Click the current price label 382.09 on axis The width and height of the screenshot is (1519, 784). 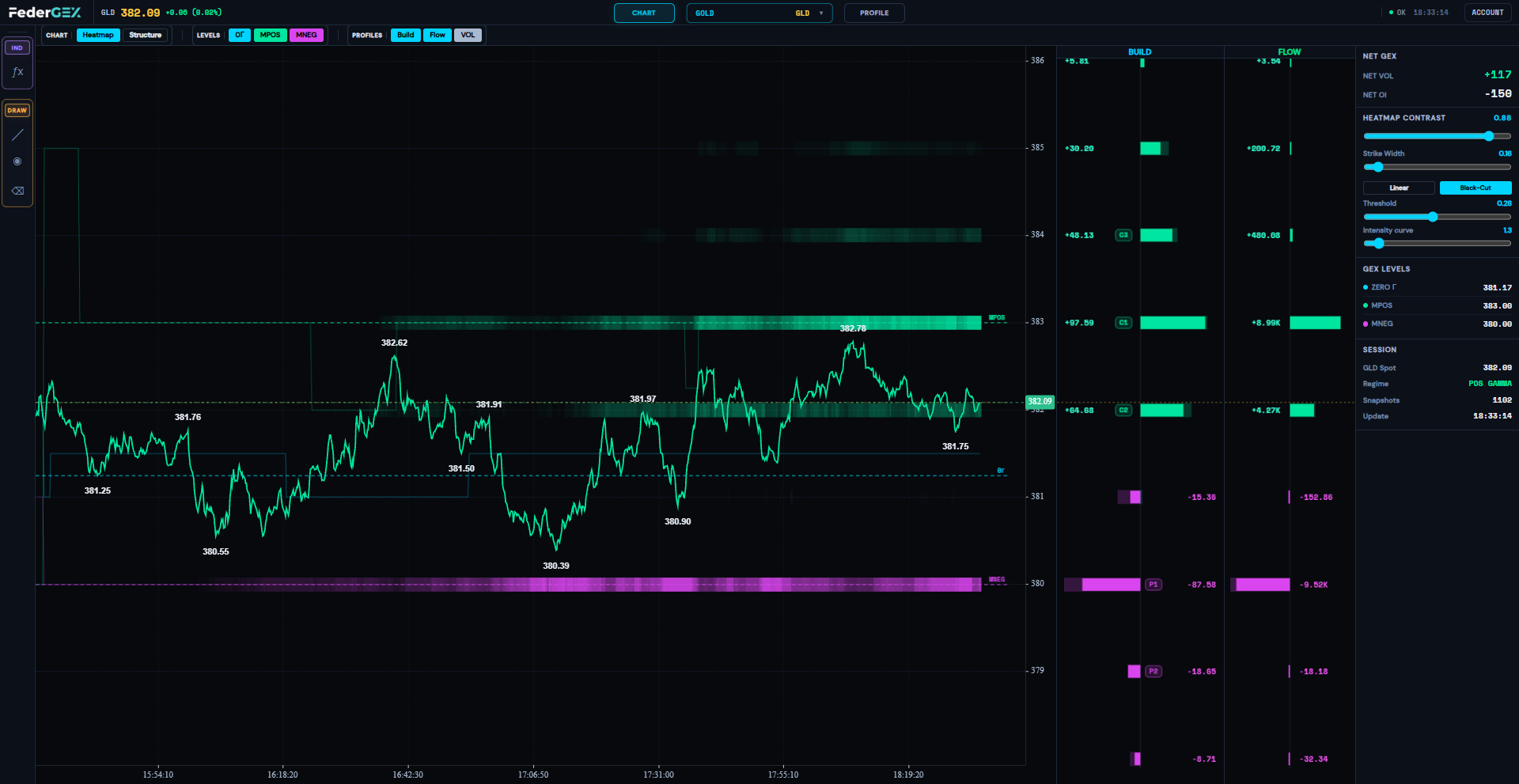(1040, 402)
